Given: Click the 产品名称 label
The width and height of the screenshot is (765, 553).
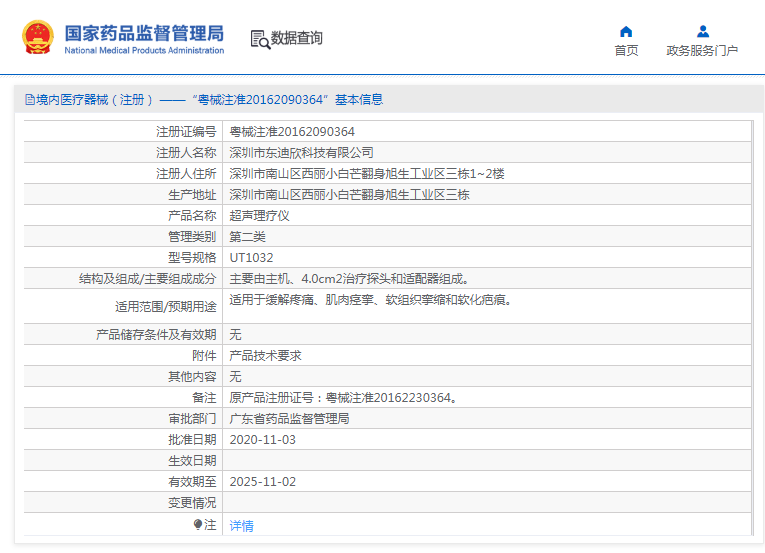Looking at the screenshot, I should click(192, 216).
